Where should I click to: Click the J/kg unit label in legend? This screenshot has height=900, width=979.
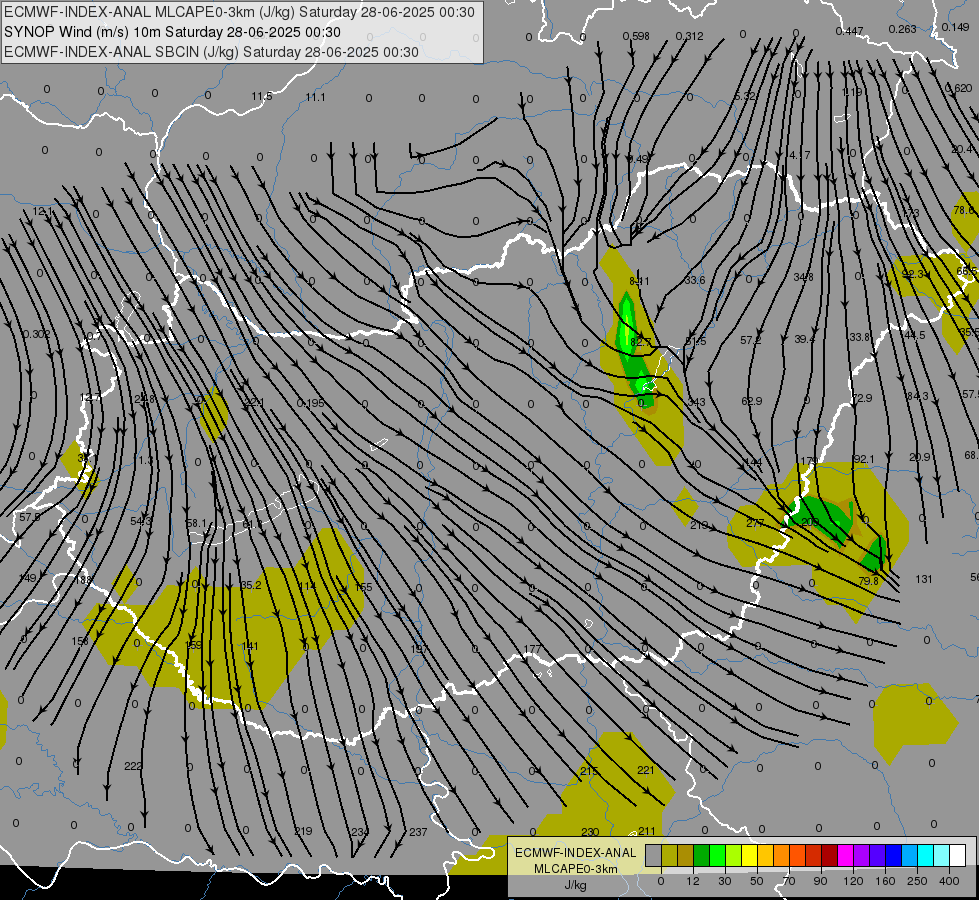coord(576,885)
